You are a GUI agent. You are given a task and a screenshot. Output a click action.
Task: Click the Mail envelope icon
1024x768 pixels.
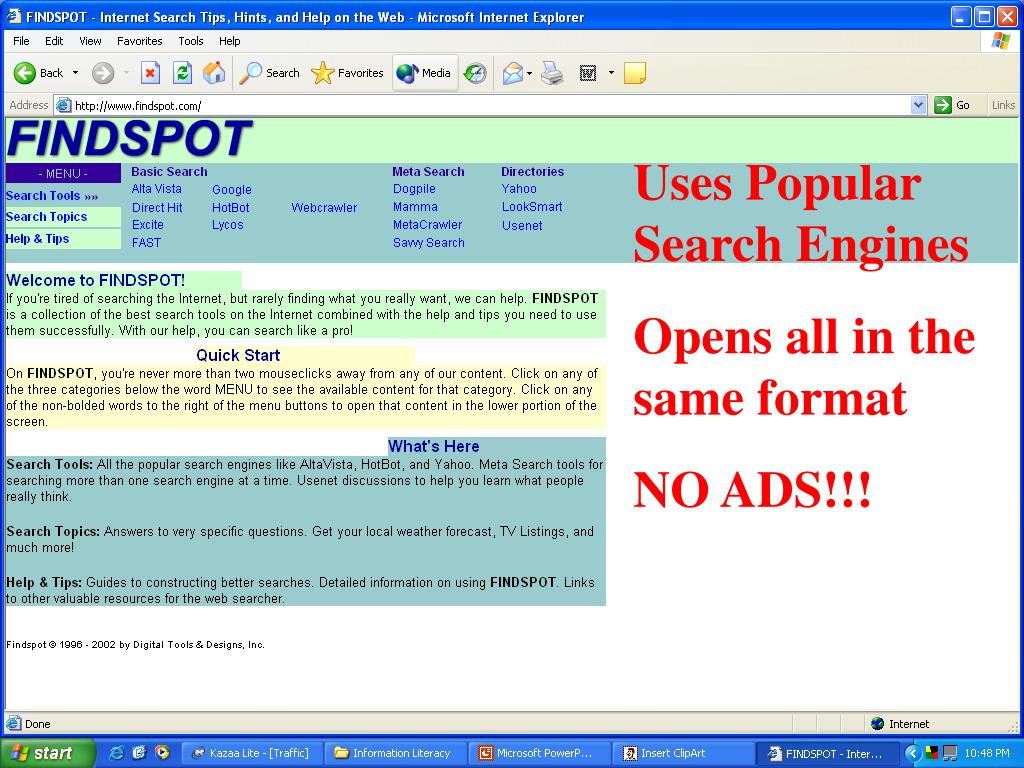pos(513,73)
